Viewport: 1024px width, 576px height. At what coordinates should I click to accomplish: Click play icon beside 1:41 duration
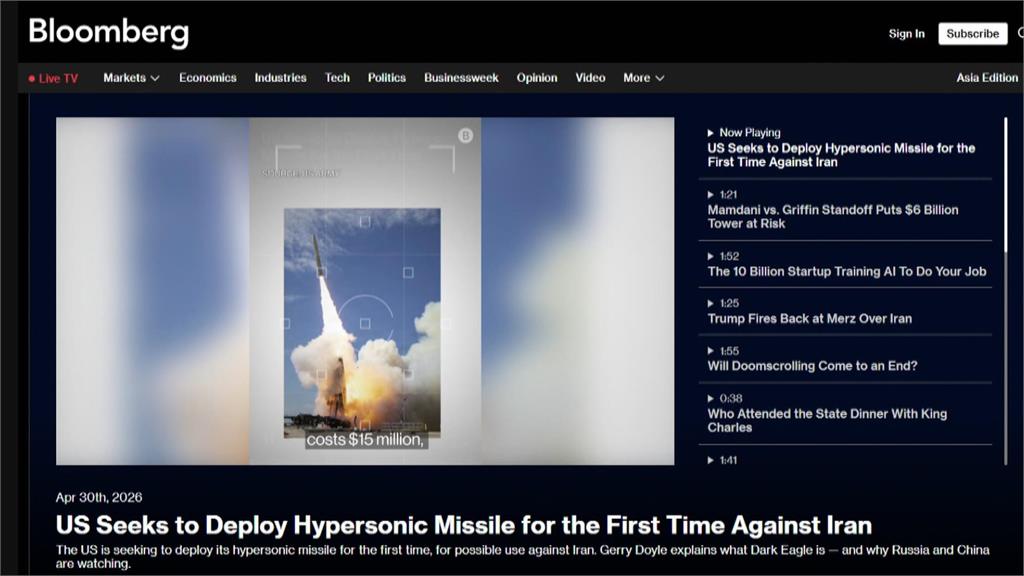point(711,460)
